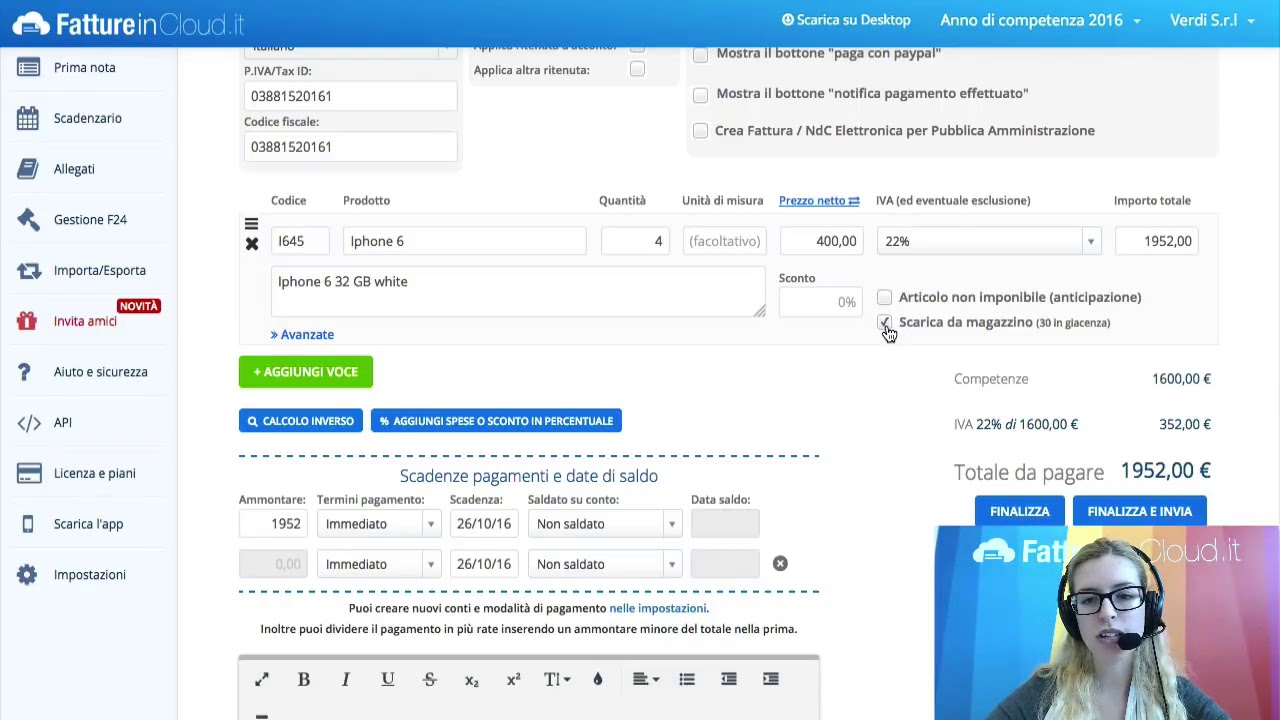Open Gestione F24 hammer icon
1280x720 pixels.
pyautogui.click(x=28, y=219)
